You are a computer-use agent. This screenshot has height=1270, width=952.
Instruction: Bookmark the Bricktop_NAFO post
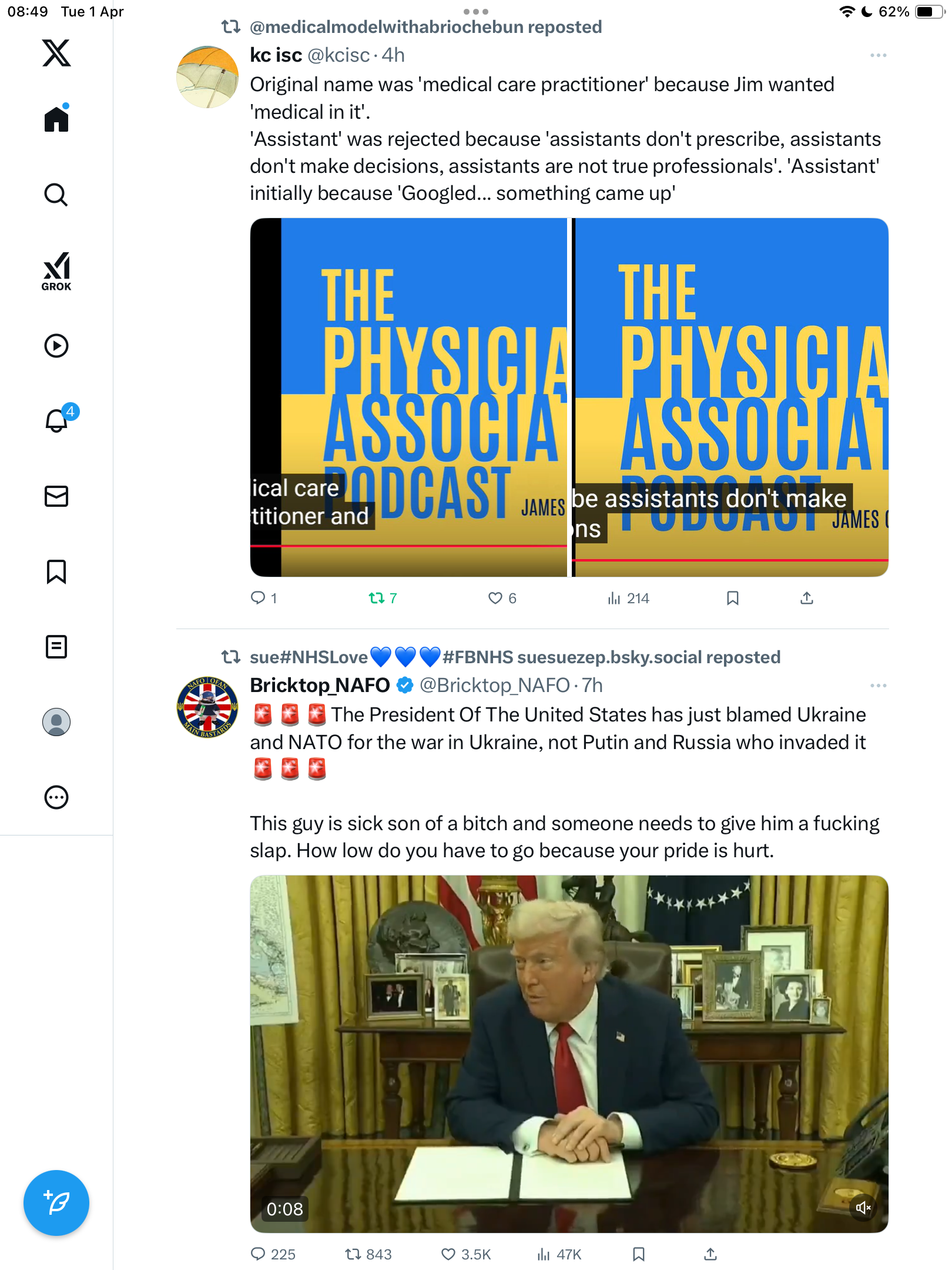[639, 1254]
